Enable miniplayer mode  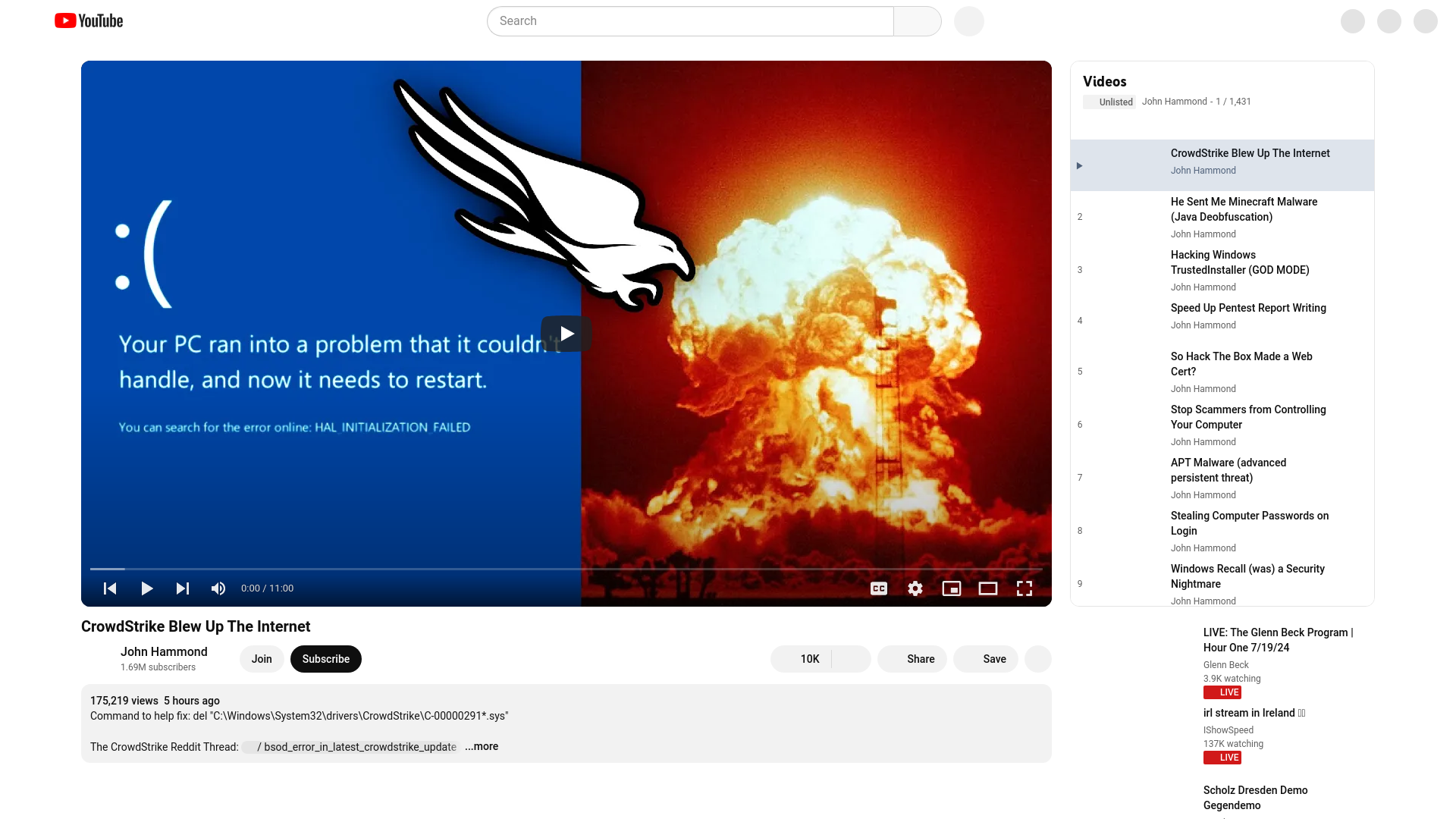point(952,588)
